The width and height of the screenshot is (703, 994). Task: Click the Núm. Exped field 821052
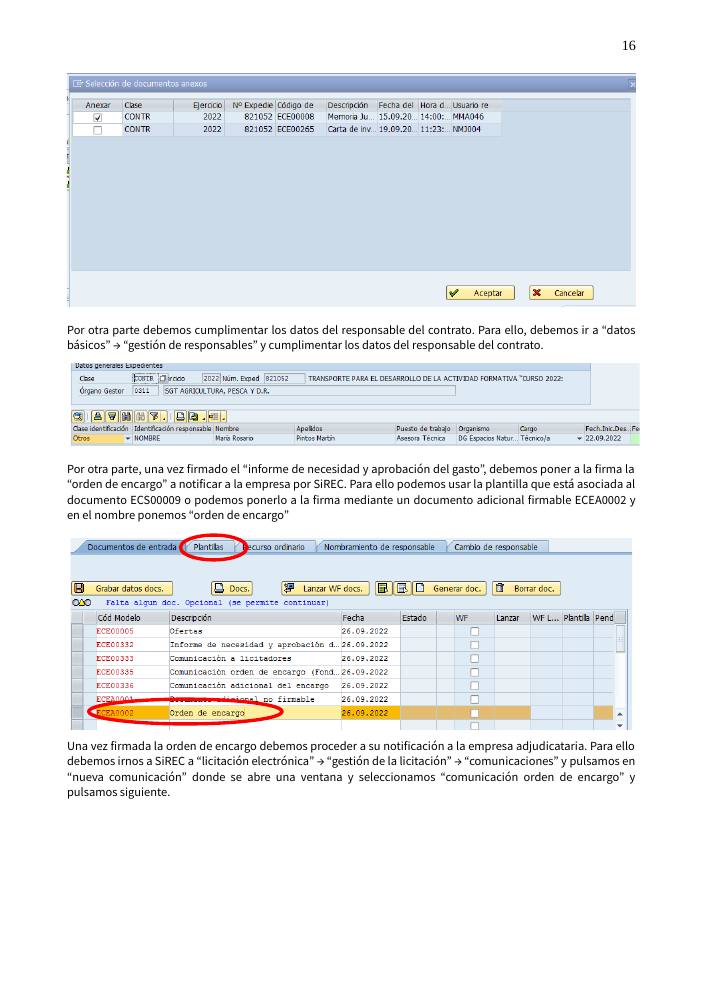pyautogui.click(x=284, y=378)
